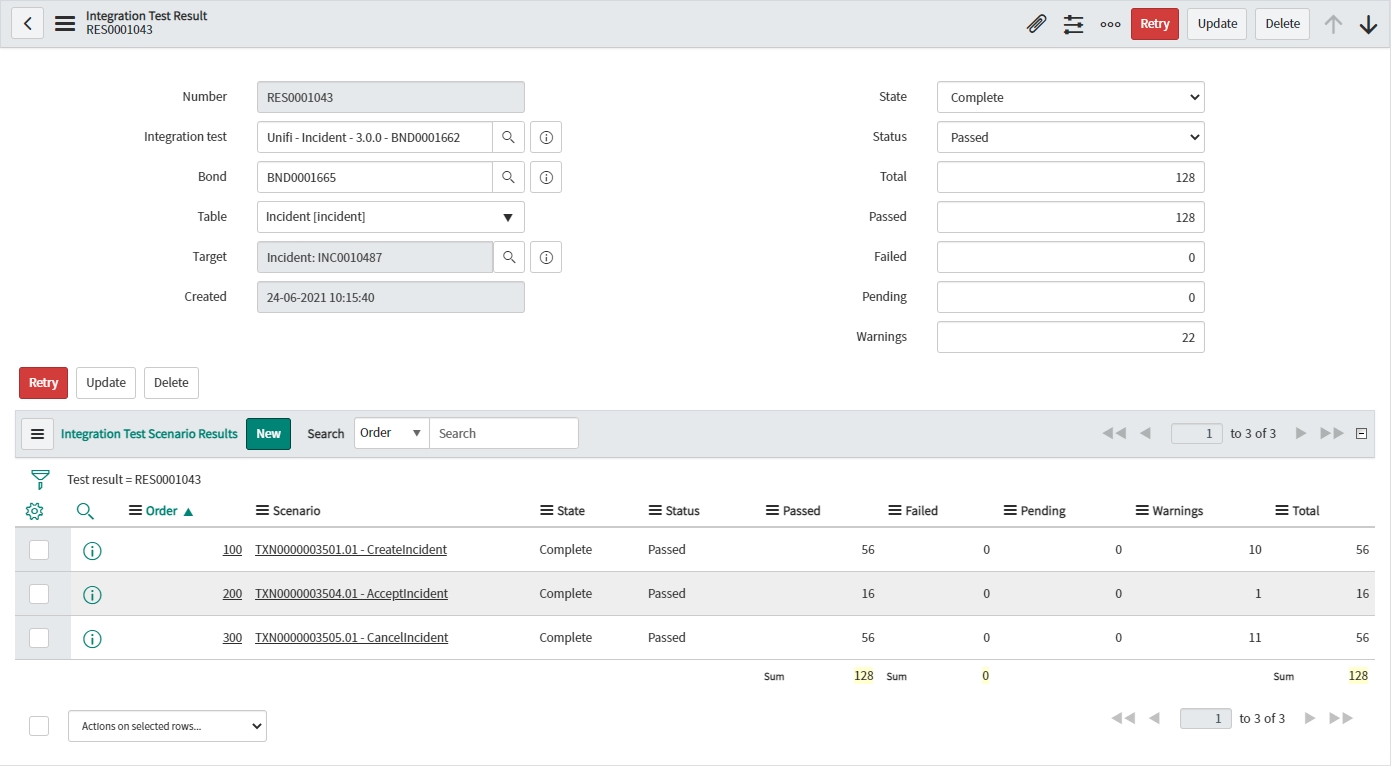Screen dimensions: 1391x766
Task: Click the list Search text field
Action: pyautogui.click(x=503, y=433)
